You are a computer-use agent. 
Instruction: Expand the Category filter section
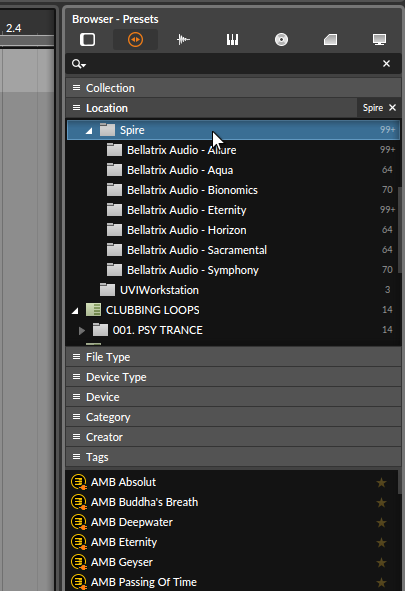234,417
